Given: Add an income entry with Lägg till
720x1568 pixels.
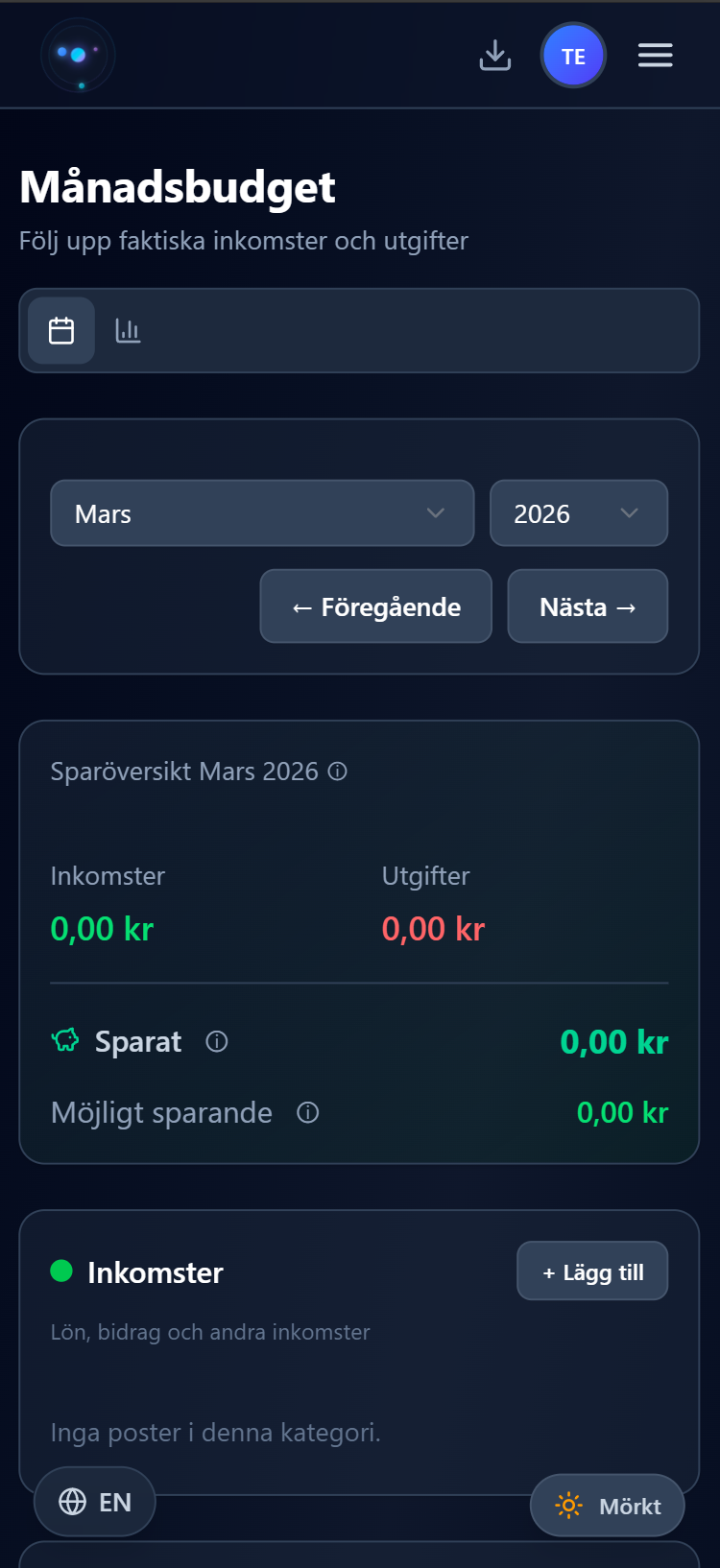Looking at the screenshot, I should click(592, 1271).
